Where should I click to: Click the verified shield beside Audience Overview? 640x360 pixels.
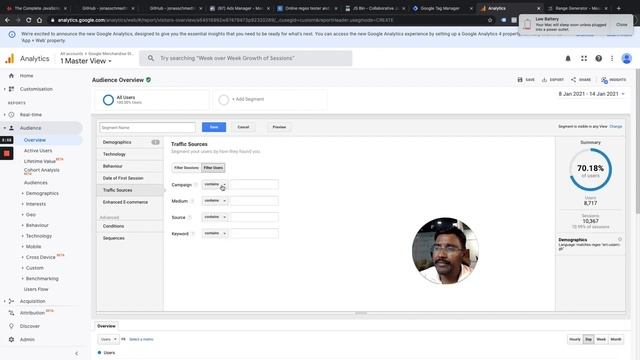(149, 80)
